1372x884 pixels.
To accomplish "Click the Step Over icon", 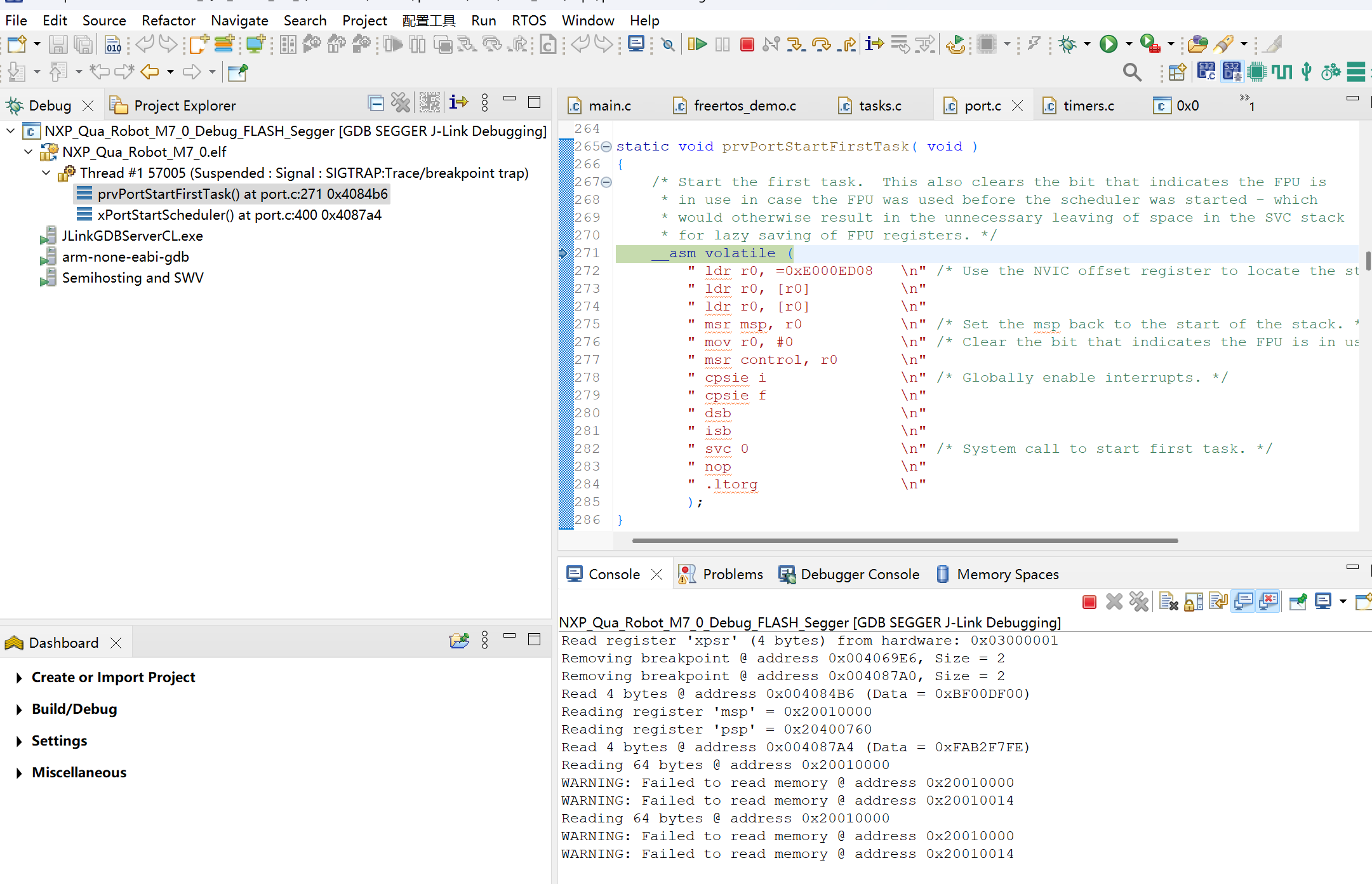I will 822,44.
